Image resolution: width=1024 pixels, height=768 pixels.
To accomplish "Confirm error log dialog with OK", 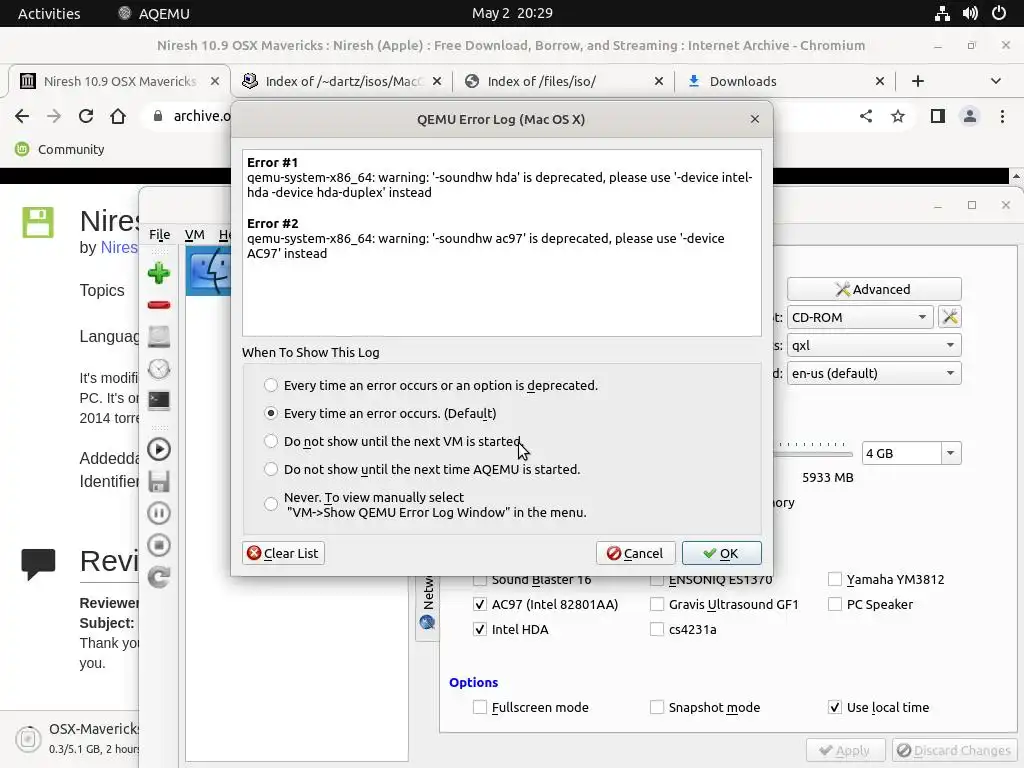I will pos(722,553).
